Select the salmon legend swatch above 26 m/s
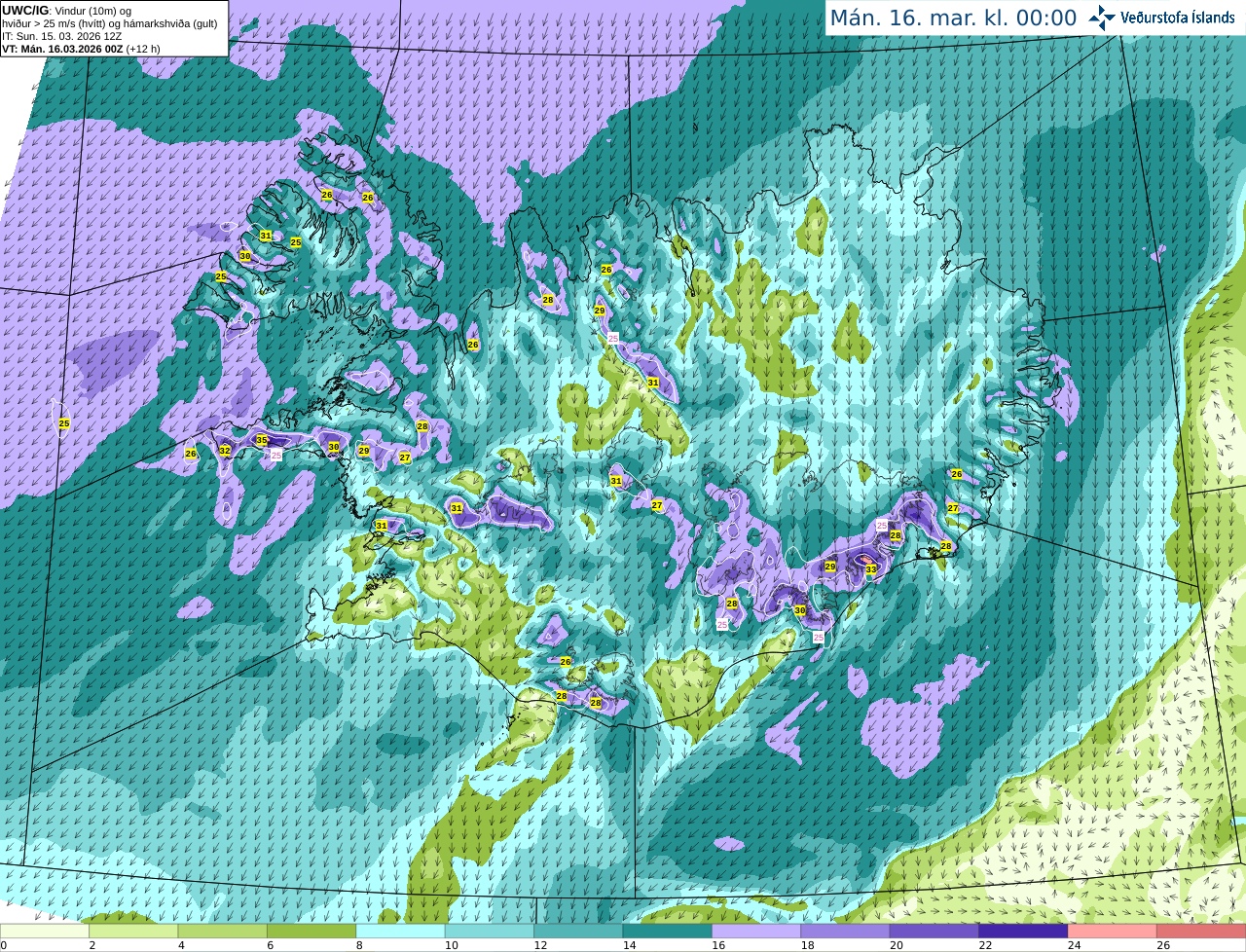1246x952 pixels. 1201,932
